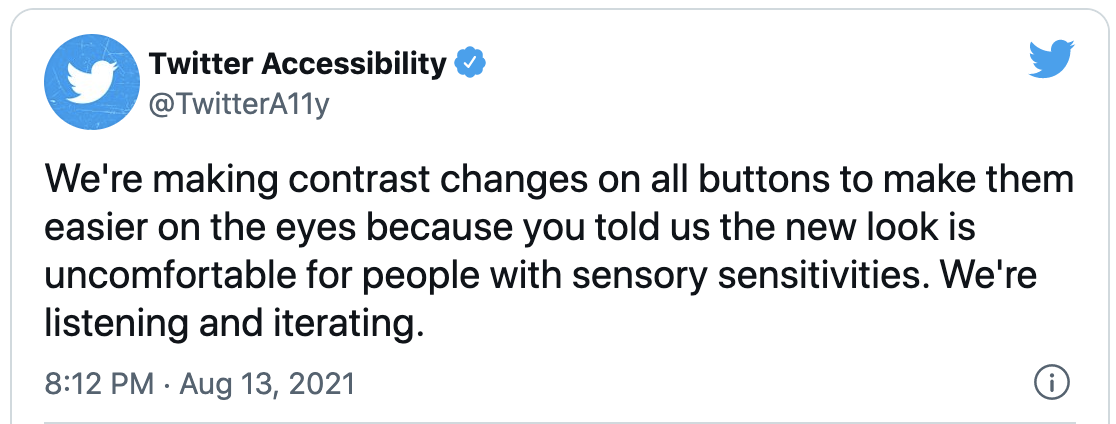This screenshot has width=1116, height=424.
Task: Open Twitter via the bird logo top right
Action: pos(1051,59)
